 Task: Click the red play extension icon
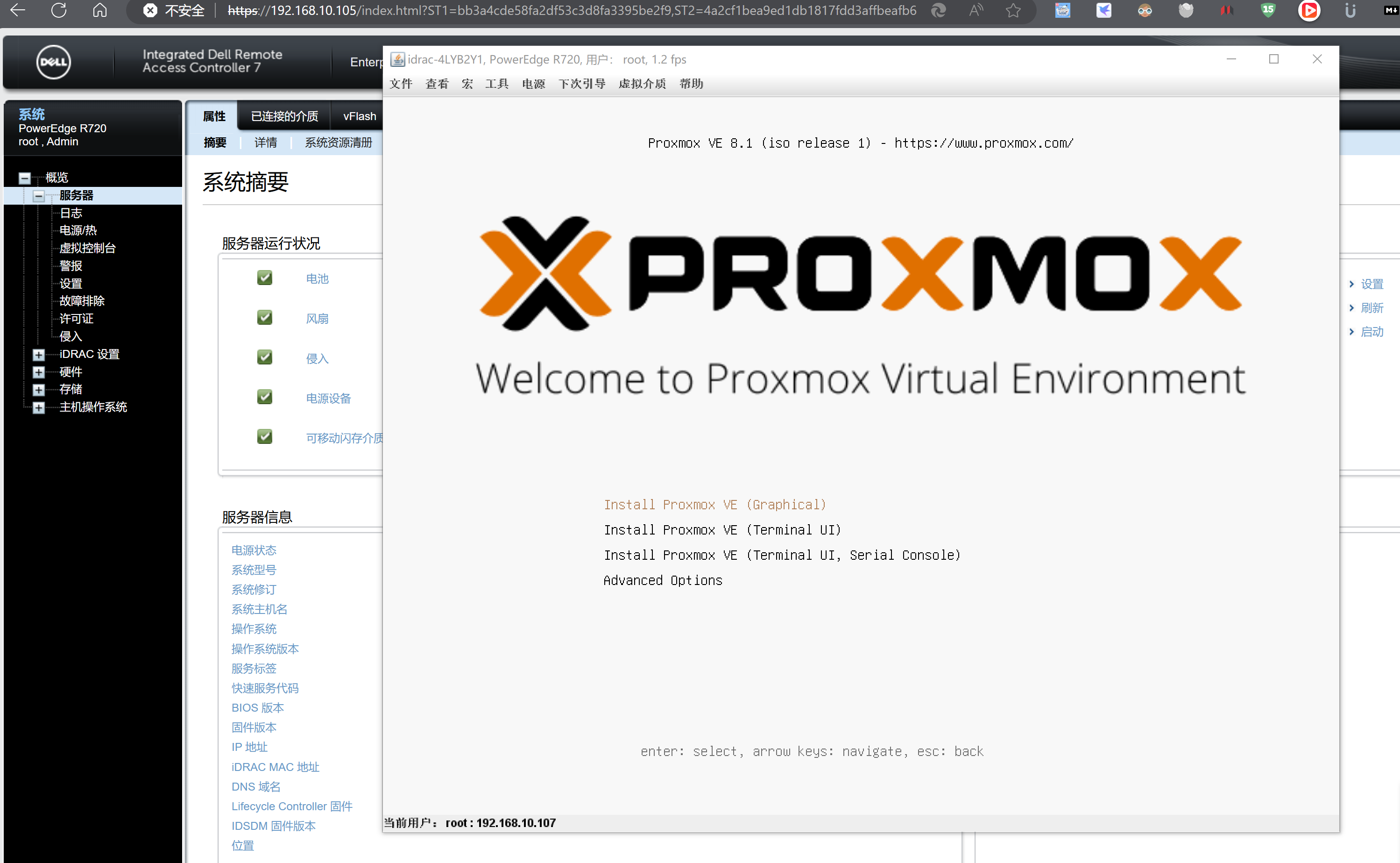pos(1309,10)
